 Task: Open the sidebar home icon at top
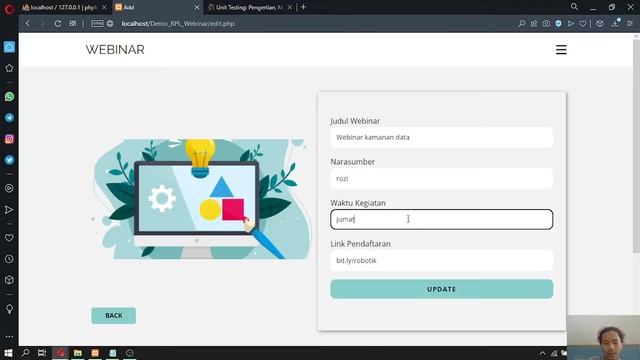[9, 47]
